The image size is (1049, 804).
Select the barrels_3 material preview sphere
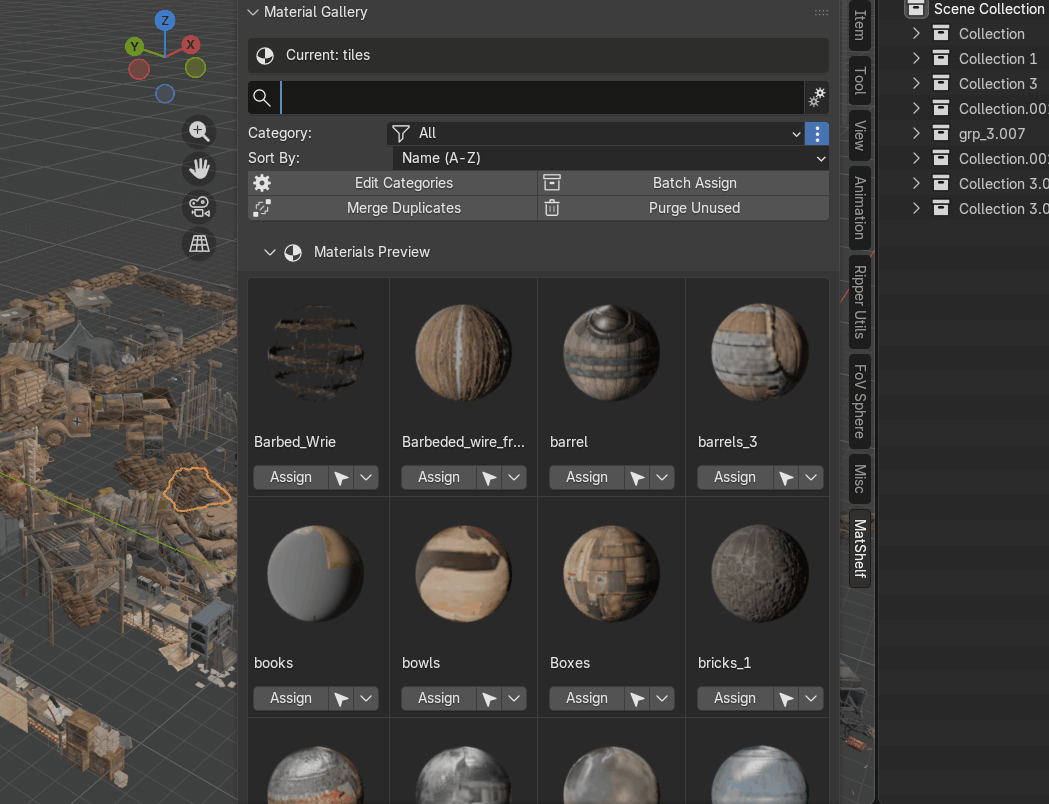[759, 353]
